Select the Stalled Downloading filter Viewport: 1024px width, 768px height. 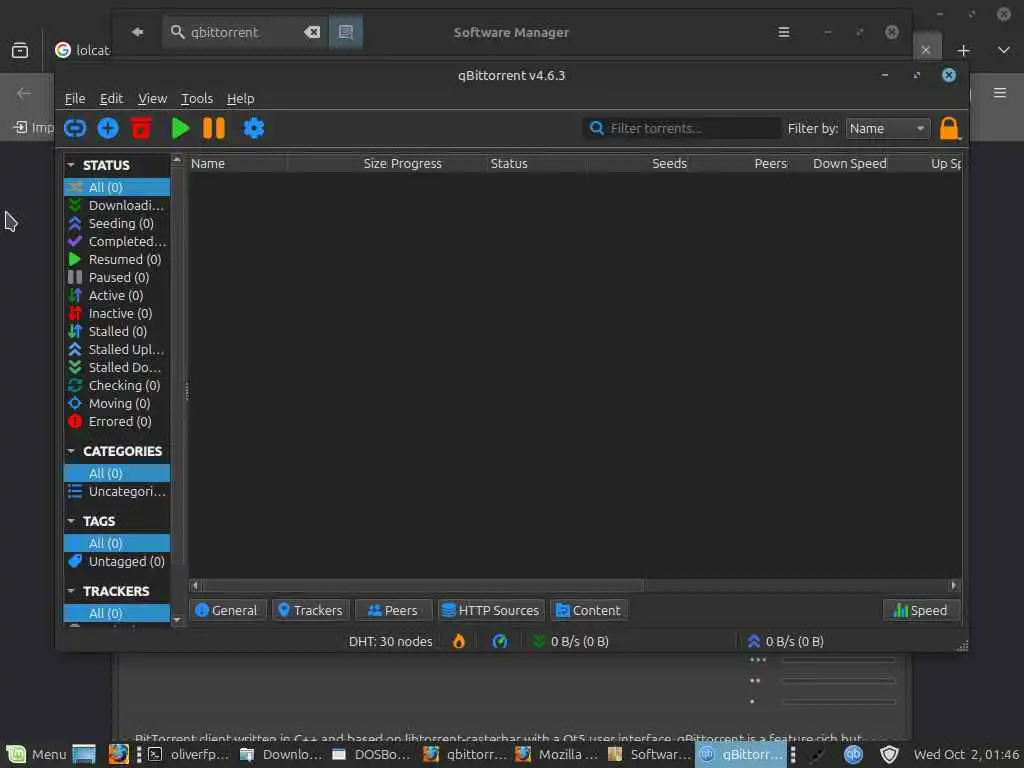click(117, 368)
